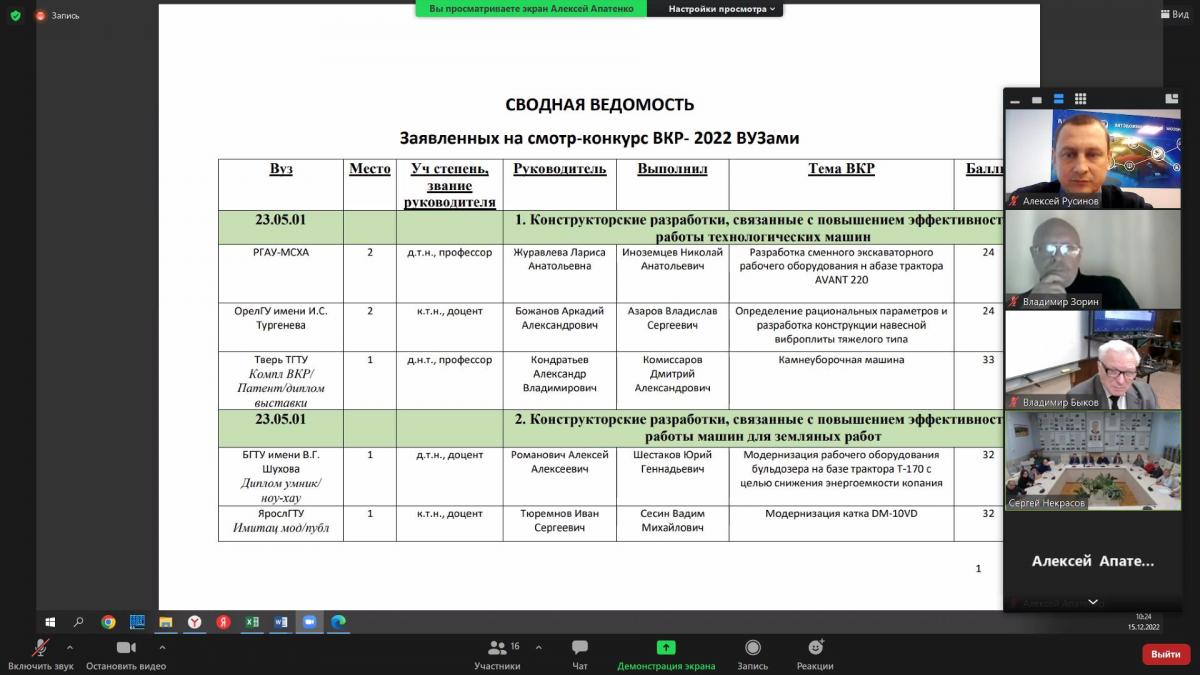Switch thumbnails to grid gallery view
Image resolution: width=1200 pixels, height=675 pixels.
click(x=1080, y=99)
